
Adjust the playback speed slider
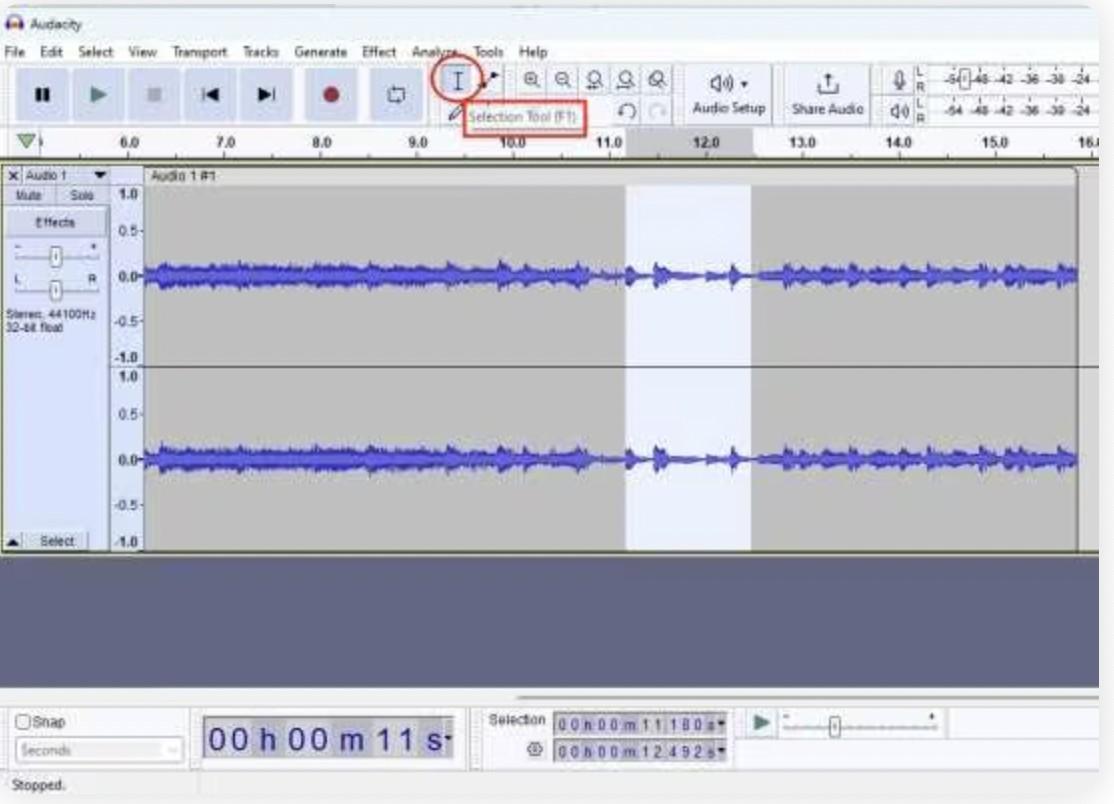point(835,727)
